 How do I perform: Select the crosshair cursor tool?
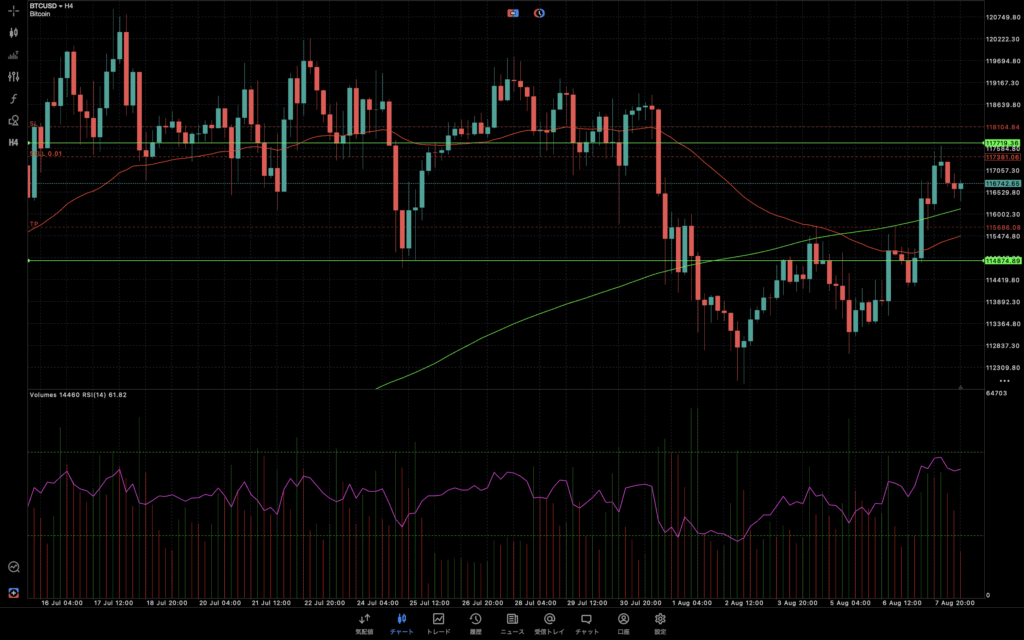click(x=14, y=10)
